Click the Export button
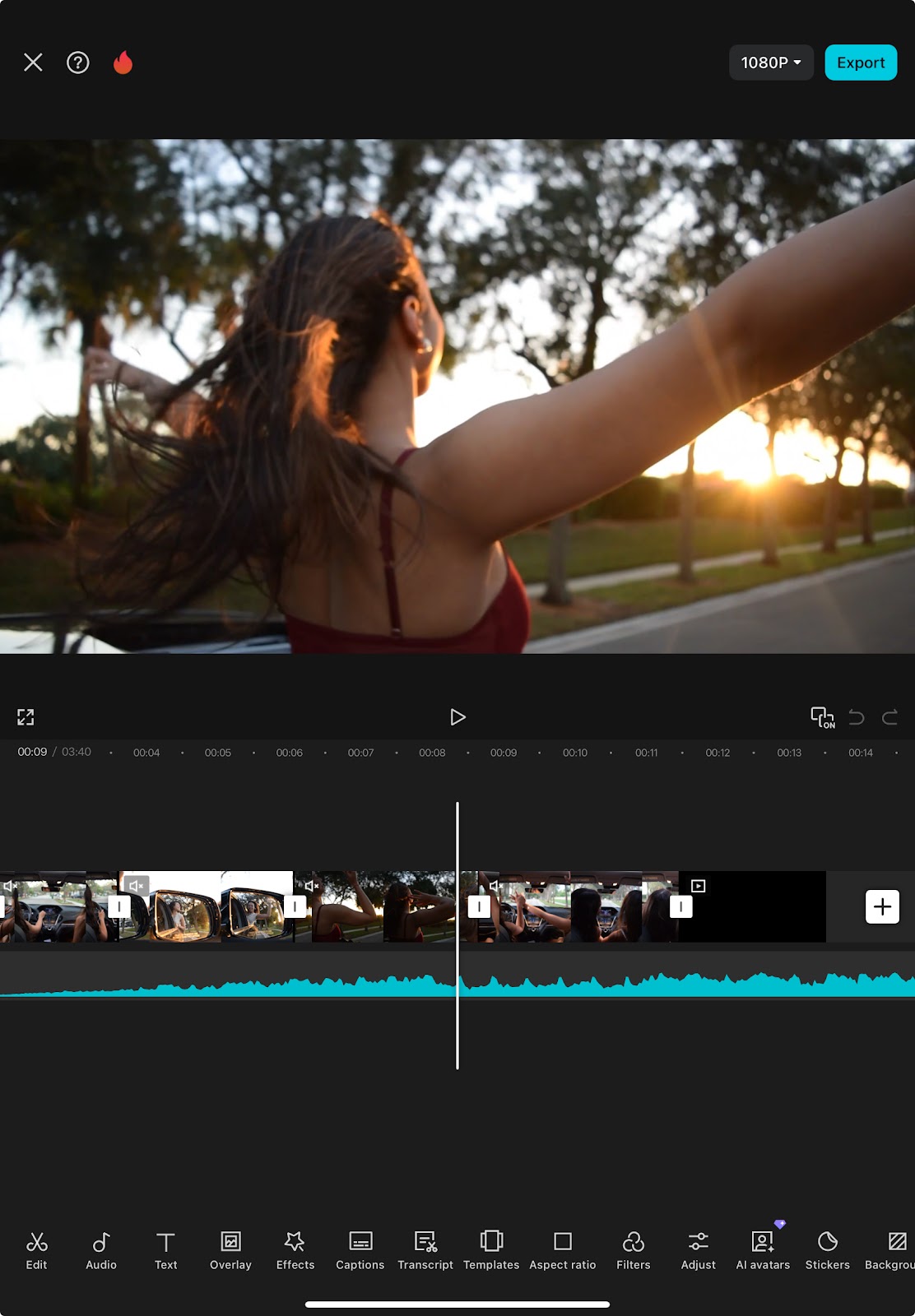The height and width of the screenshot is (1316, 915). point(861,63)
